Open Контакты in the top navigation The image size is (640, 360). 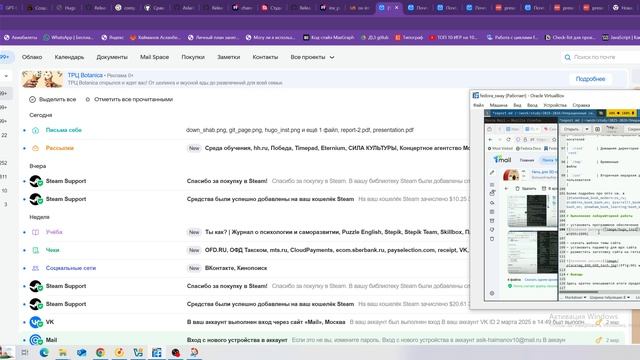[x=265, y=57]
